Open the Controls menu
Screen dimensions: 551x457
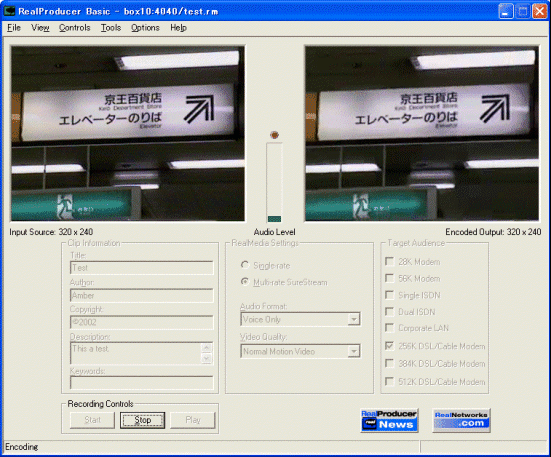[x=74, y=28]
